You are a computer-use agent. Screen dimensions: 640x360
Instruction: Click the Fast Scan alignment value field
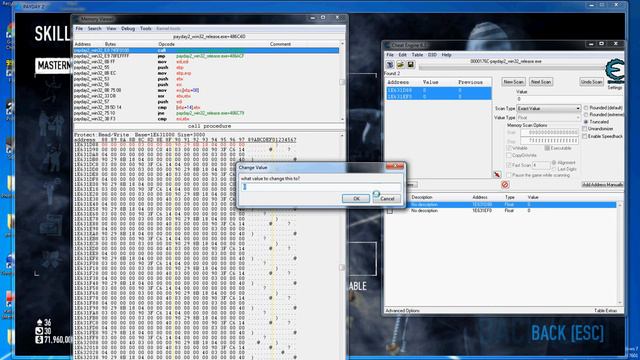[541, 165]
